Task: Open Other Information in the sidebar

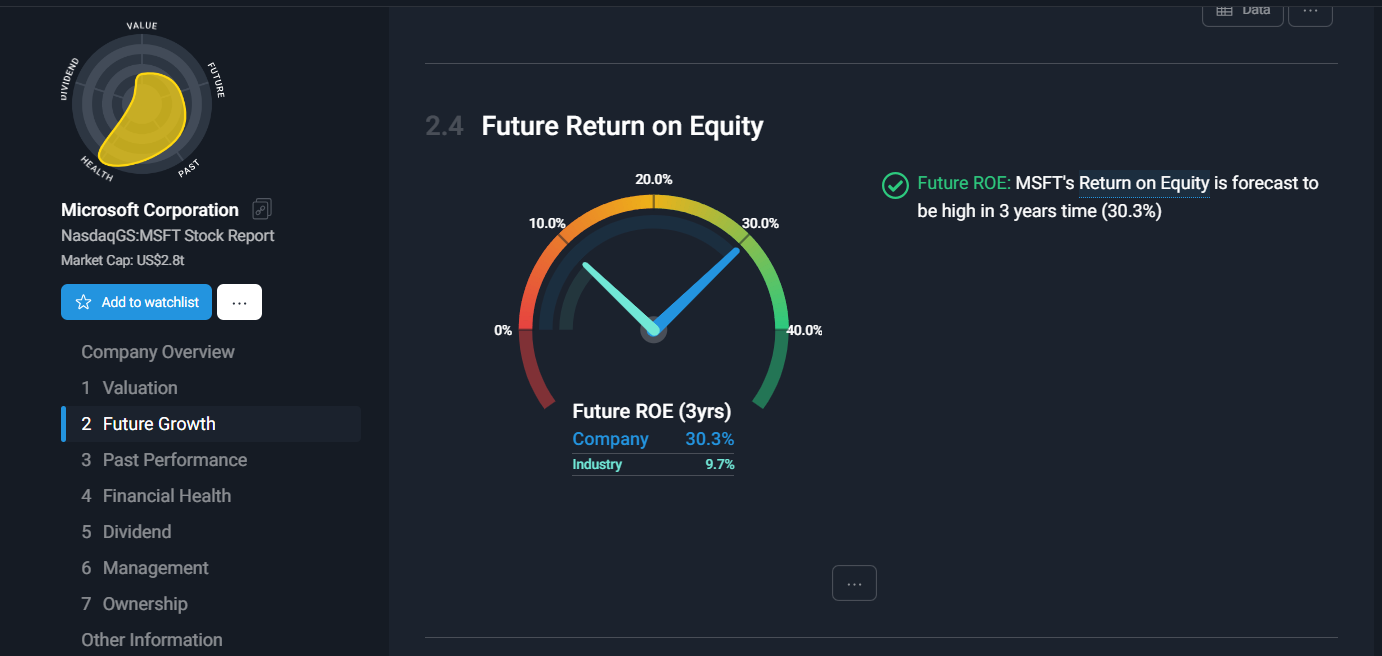Action: pos(152,640)
